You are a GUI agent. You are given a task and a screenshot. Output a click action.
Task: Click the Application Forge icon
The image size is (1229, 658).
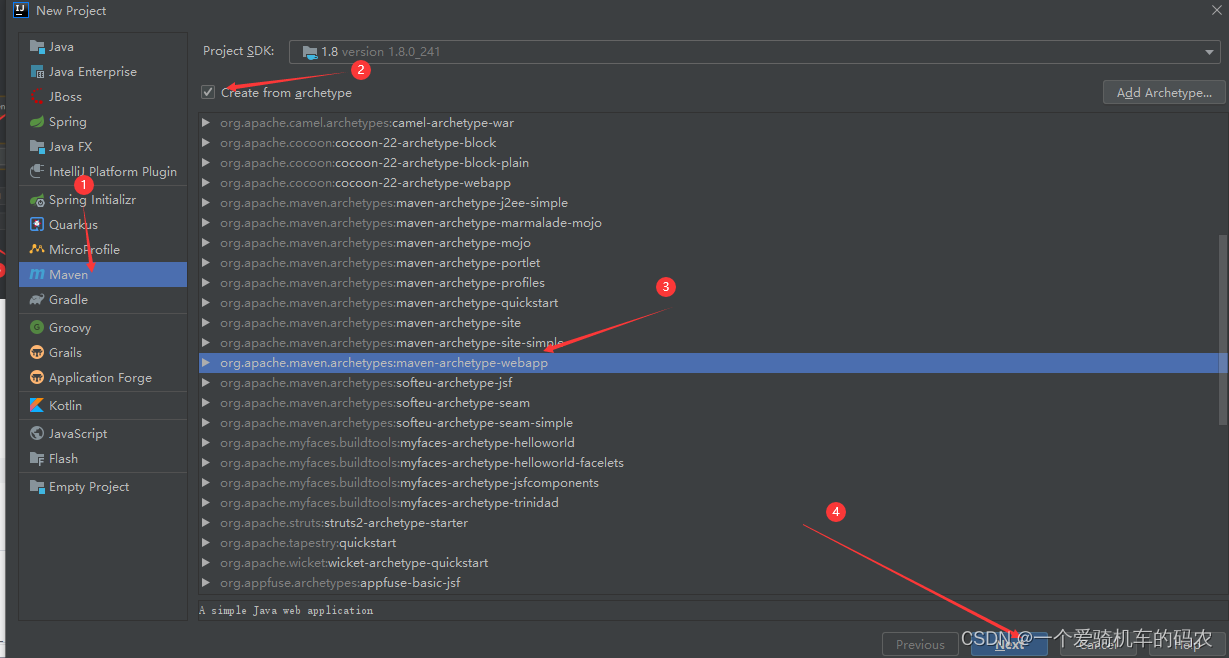coord(37,378)
